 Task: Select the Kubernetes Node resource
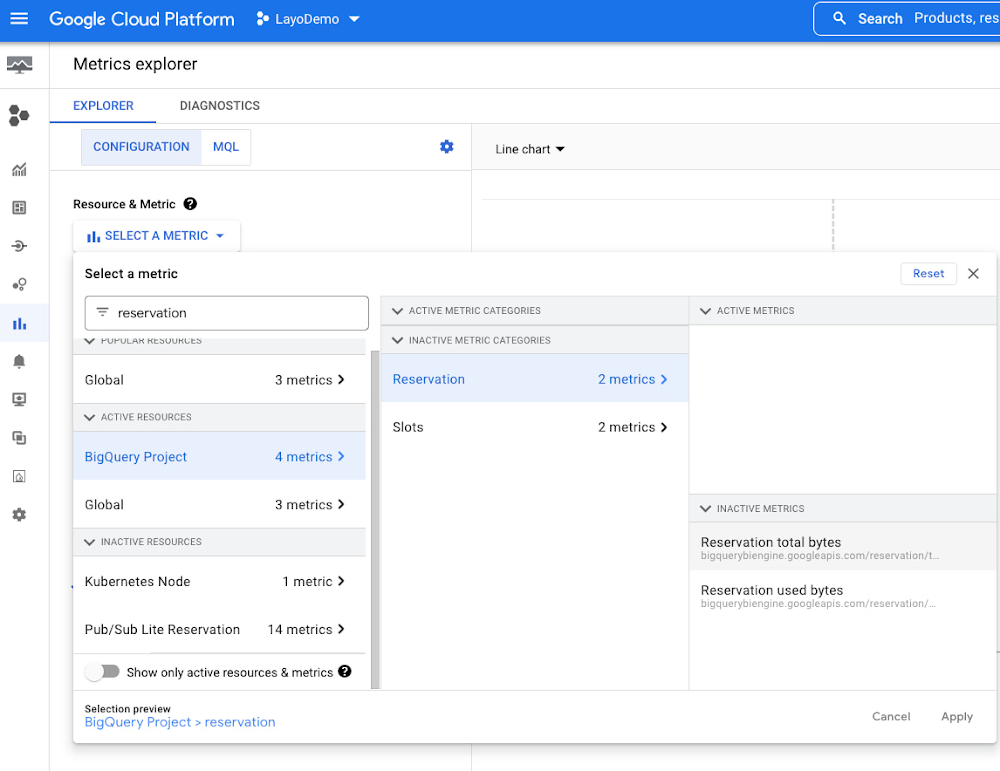219,582
